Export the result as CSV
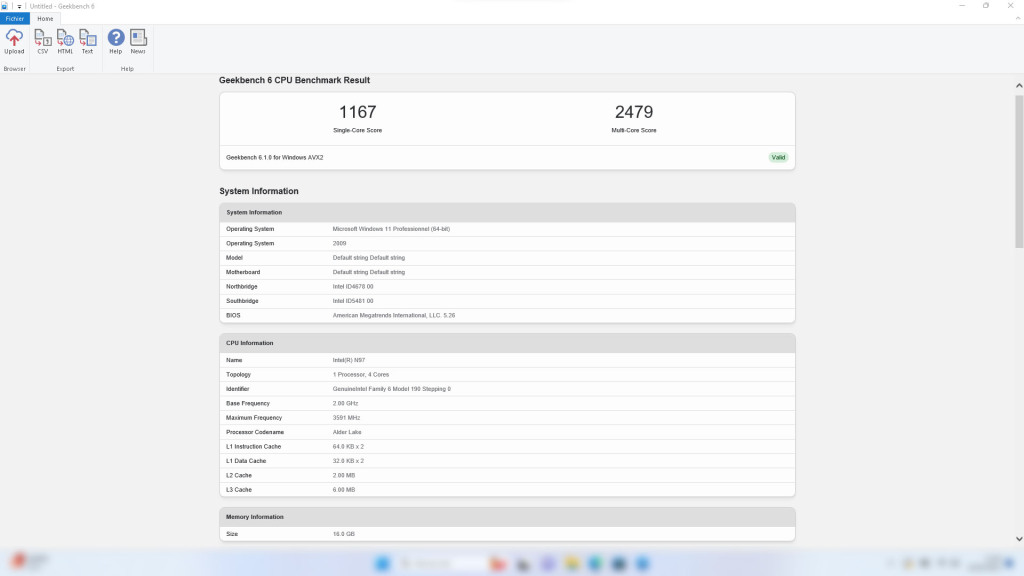Screen dimensions: 1024x576 coord(42,42)
